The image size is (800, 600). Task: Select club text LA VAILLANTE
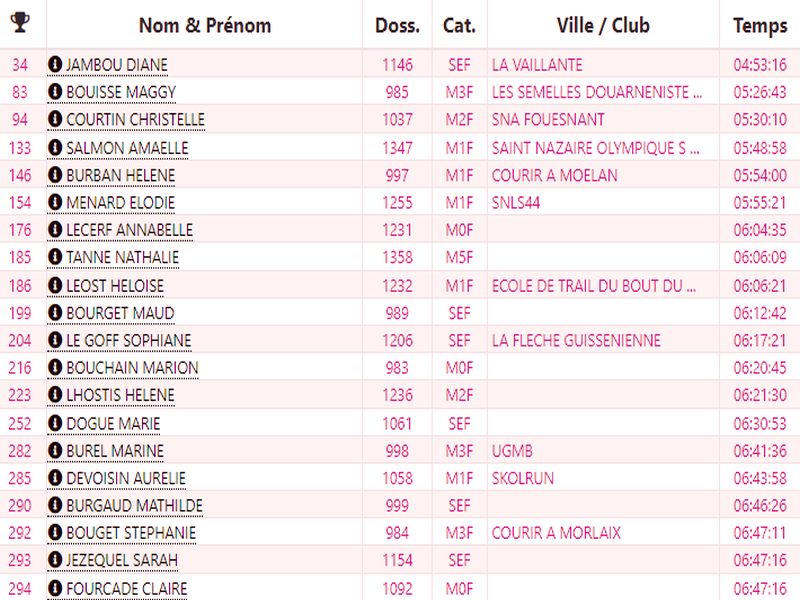pyautogui.click(x=537, y=65)
